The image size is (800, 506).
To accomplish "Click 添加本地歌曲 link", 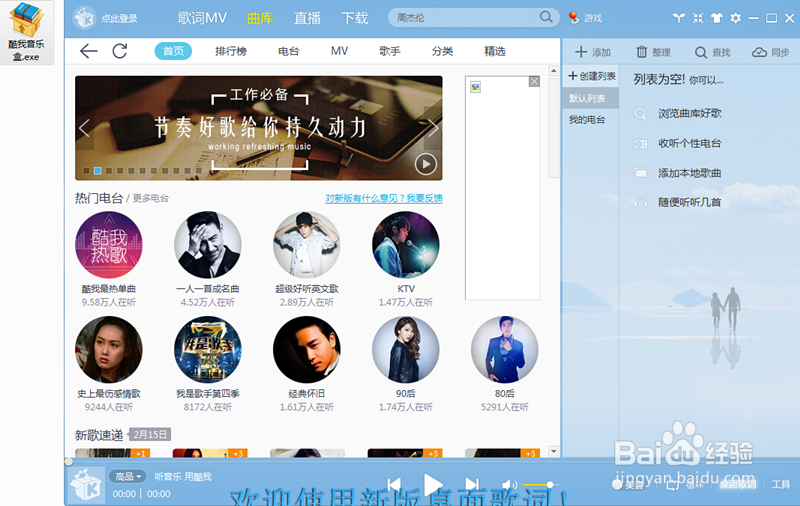I will [x=689, y=173].
